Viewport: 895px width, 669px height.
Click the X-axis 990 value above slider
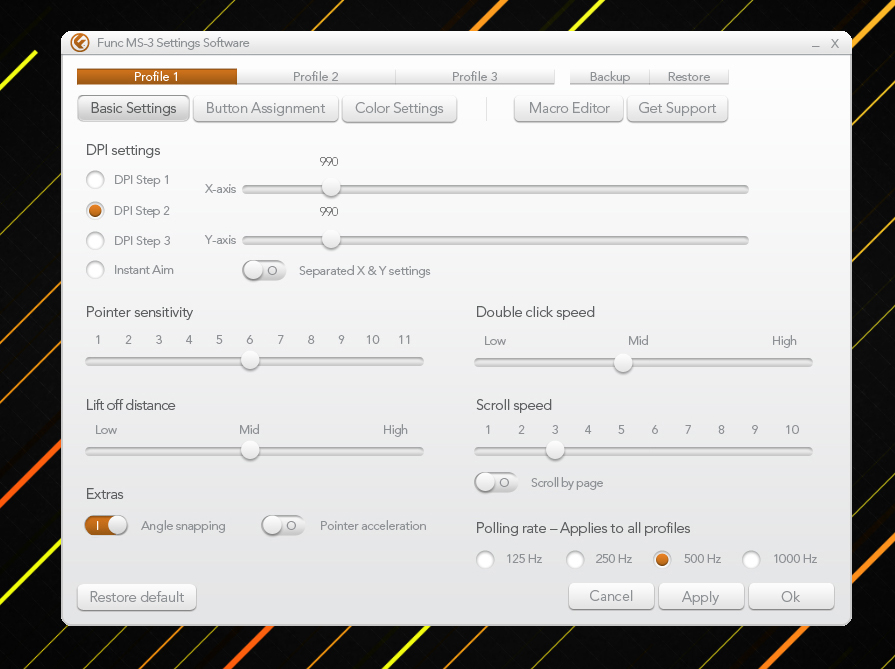[x=329, y=162]
